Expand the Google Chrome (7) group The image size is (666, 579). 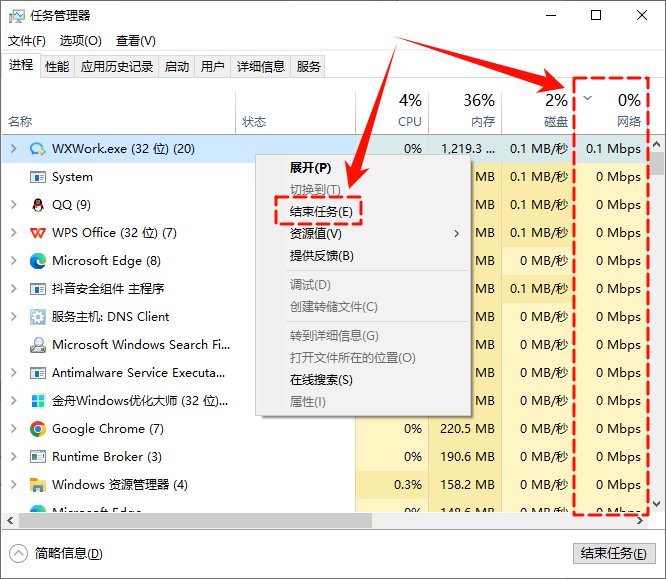point(14,429)
